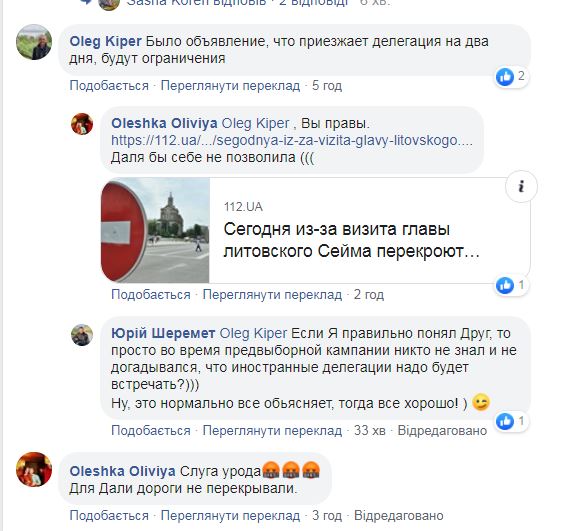Open the road-closure article thumbnail image
Screen dimensions: 566x531
click(155, 230)
